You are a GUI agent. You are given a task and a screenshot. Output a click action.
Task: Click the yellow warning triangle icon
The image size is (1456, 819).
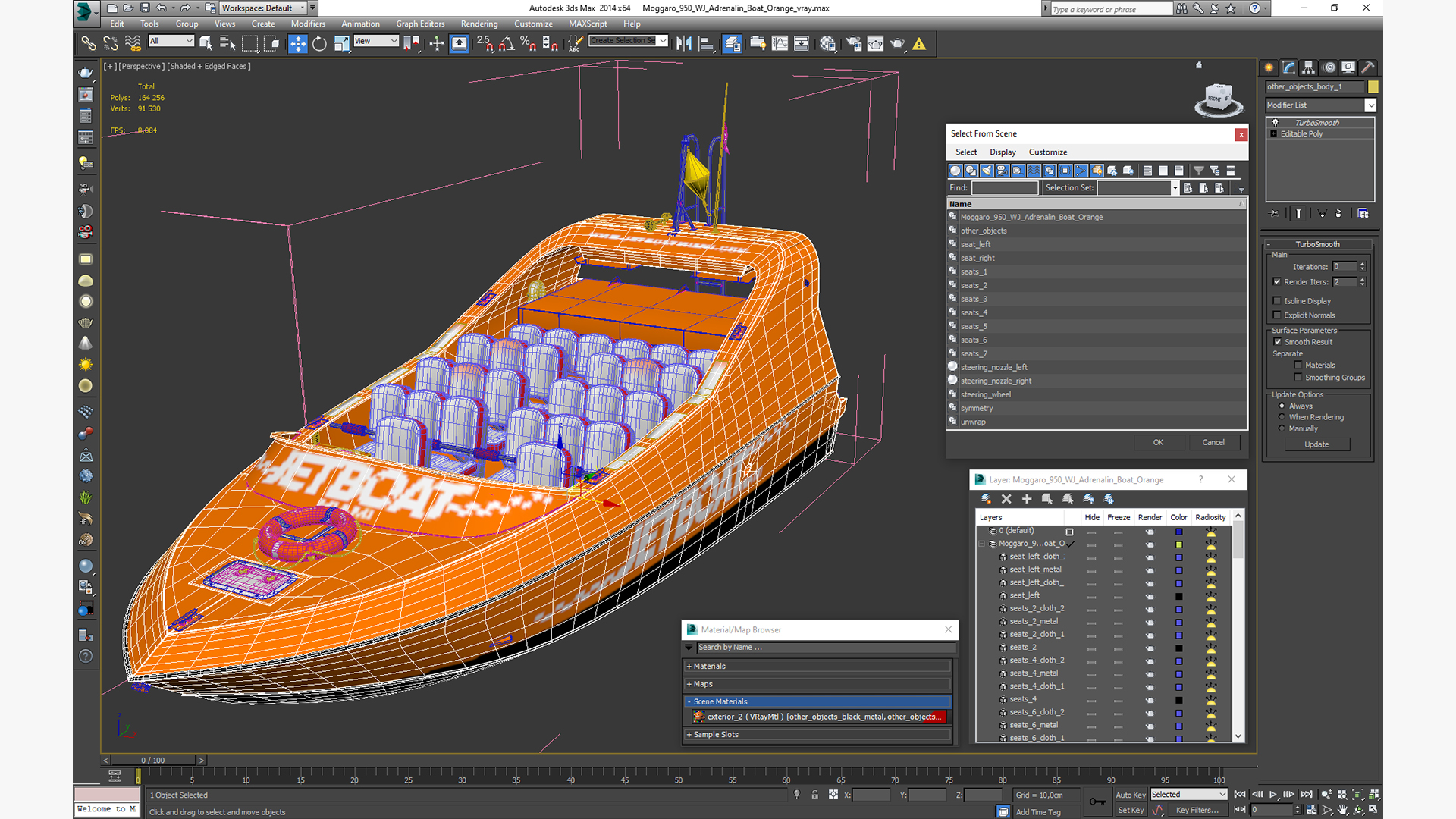(919, 44)
